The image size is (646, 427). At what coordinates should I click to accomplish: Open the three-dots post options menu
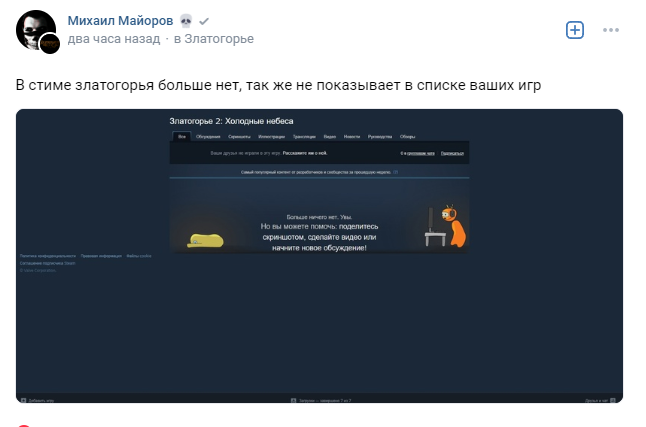[x=611, y=30]
